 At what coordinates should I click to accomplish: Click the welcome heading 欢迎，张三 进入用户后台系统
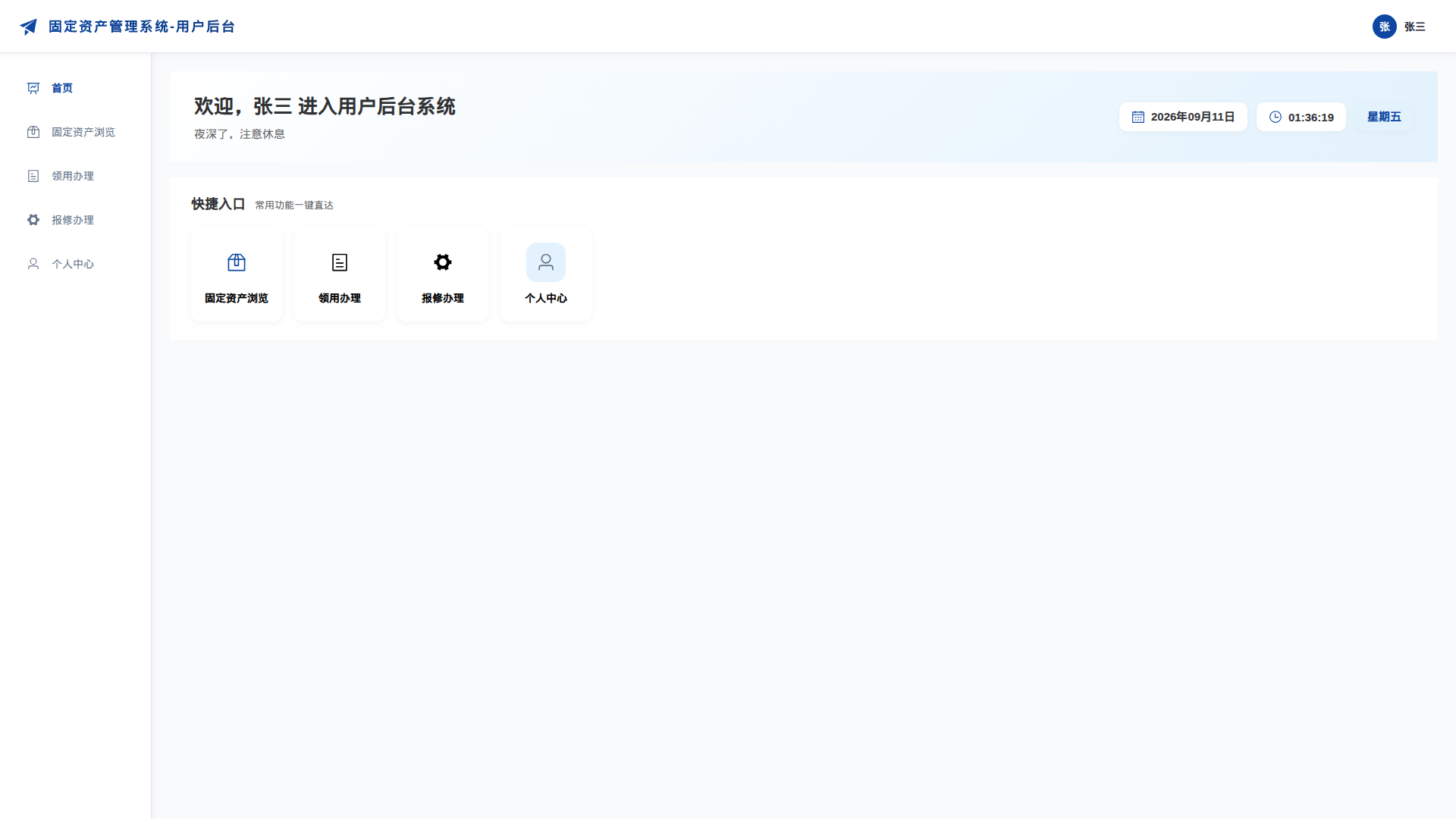point(325,106)
